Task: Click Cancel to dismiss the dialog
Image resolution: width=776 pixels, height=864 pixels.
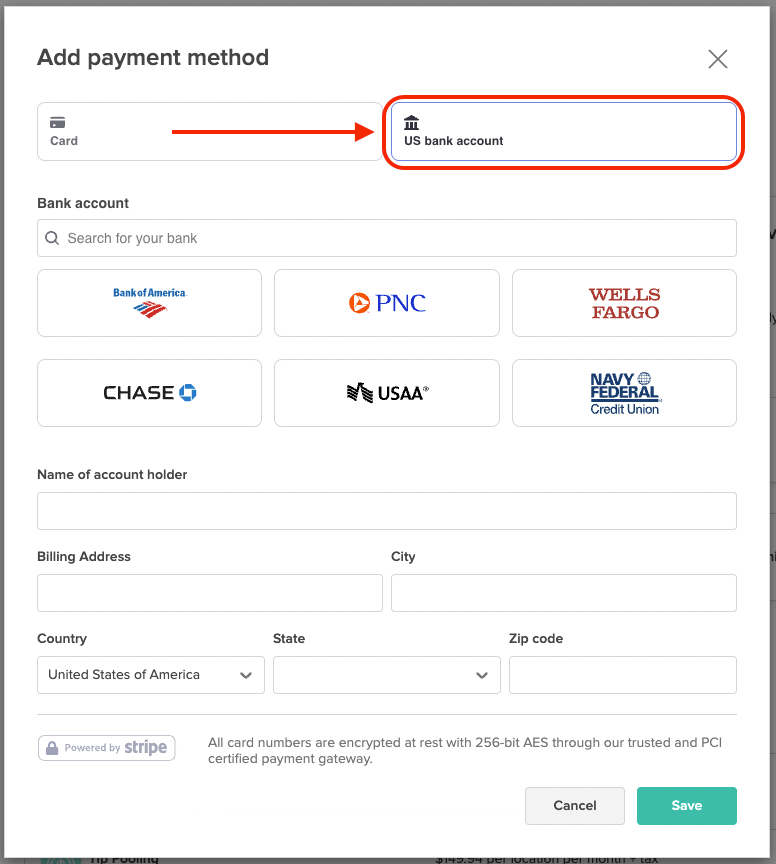Action: click(574, 806)
